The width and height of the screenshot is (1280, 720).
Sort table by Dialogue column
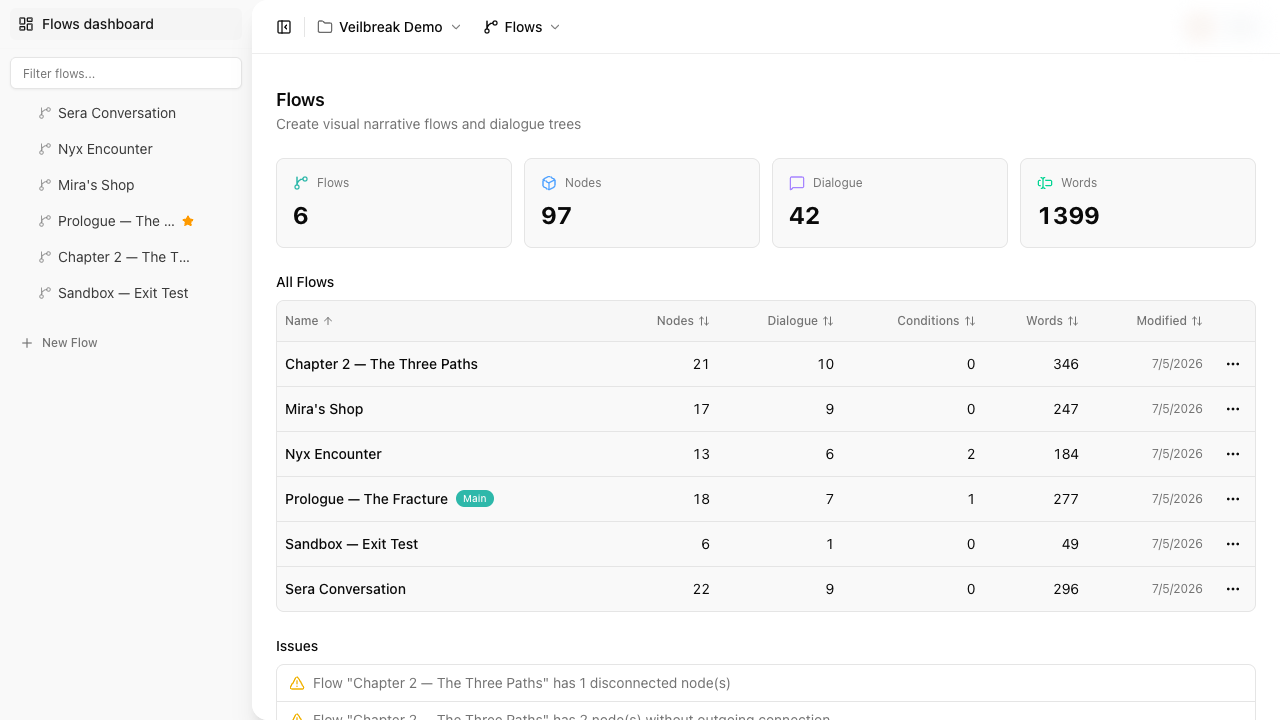pos(800,321)
